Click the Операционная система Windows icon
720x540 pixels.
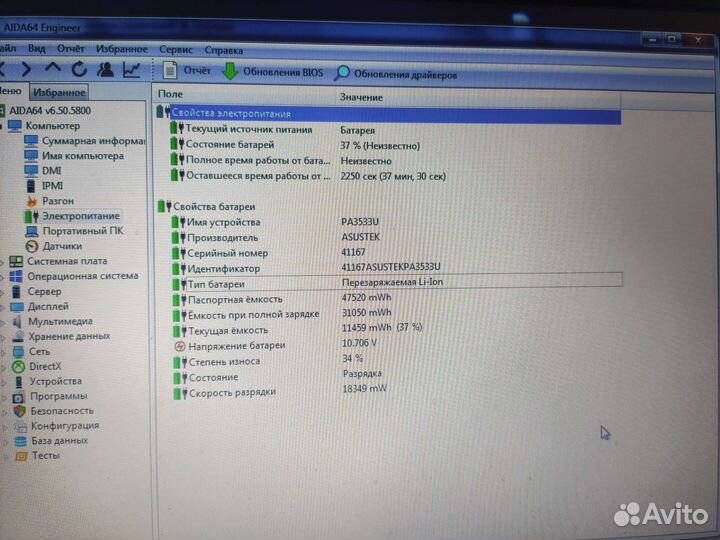pos(16,276)
